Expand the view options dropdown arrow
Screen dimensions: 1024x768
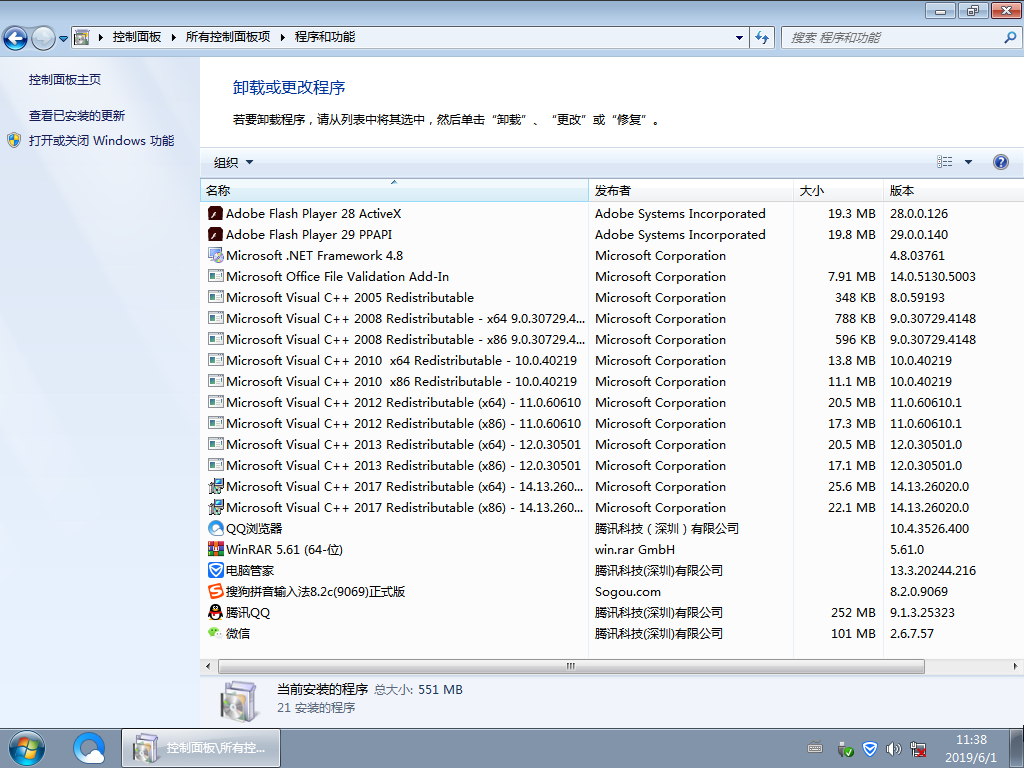(x=968, y=162)
